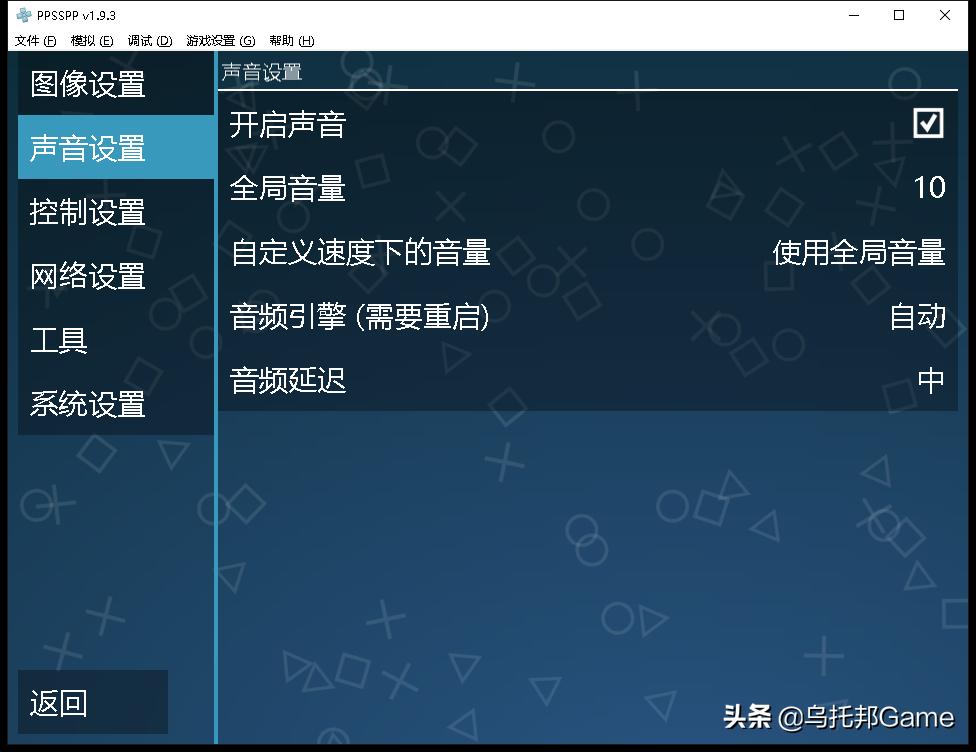Switch to 图像设置 settings section
The width and height of the screenshot is (976, 752).
90,84
